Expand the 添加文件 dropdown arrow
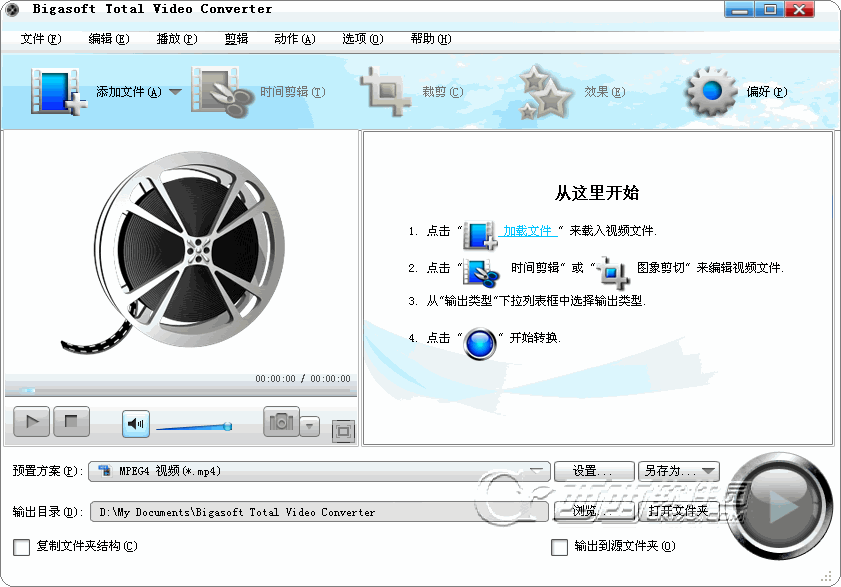 (x=174, y=89)
